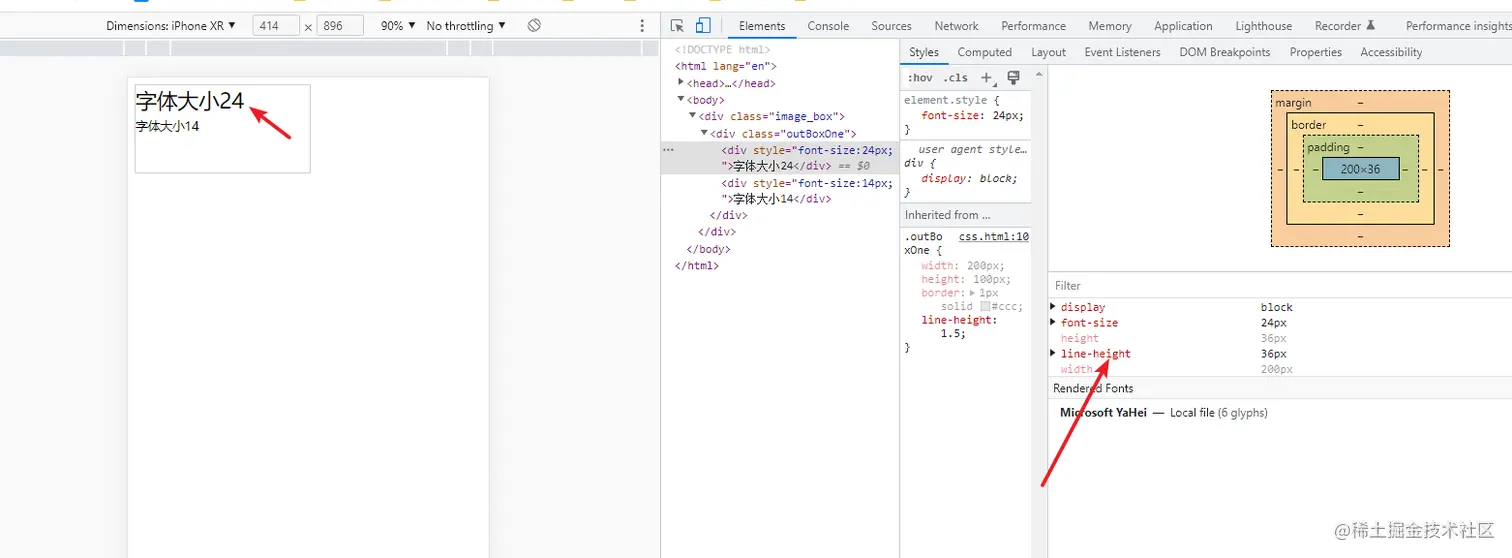1512x558 pixels.
Task: Click the 字体大小24 text in the page preview
Action: coord(190,101)
